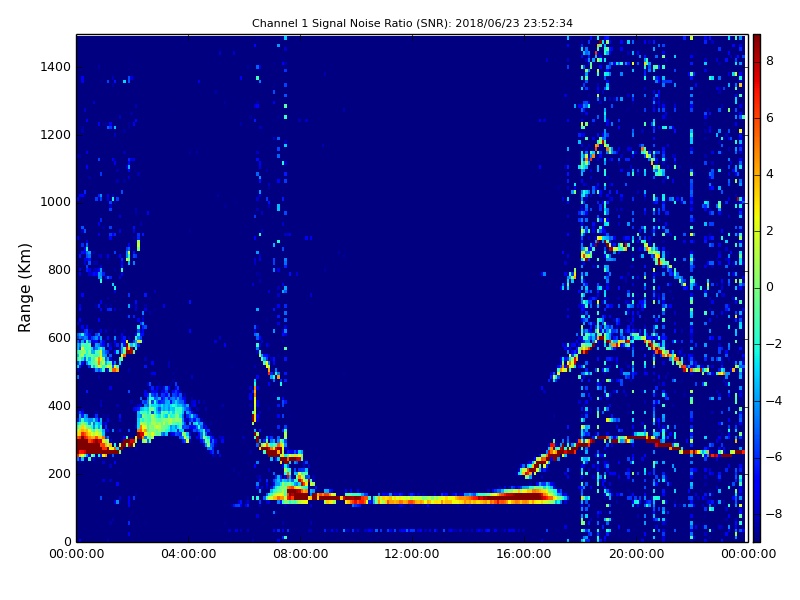Image resolution: width=800 pixels, height=600 pixels.
Task: Click the colorbar value −4 label
Action: click(773, 401)
